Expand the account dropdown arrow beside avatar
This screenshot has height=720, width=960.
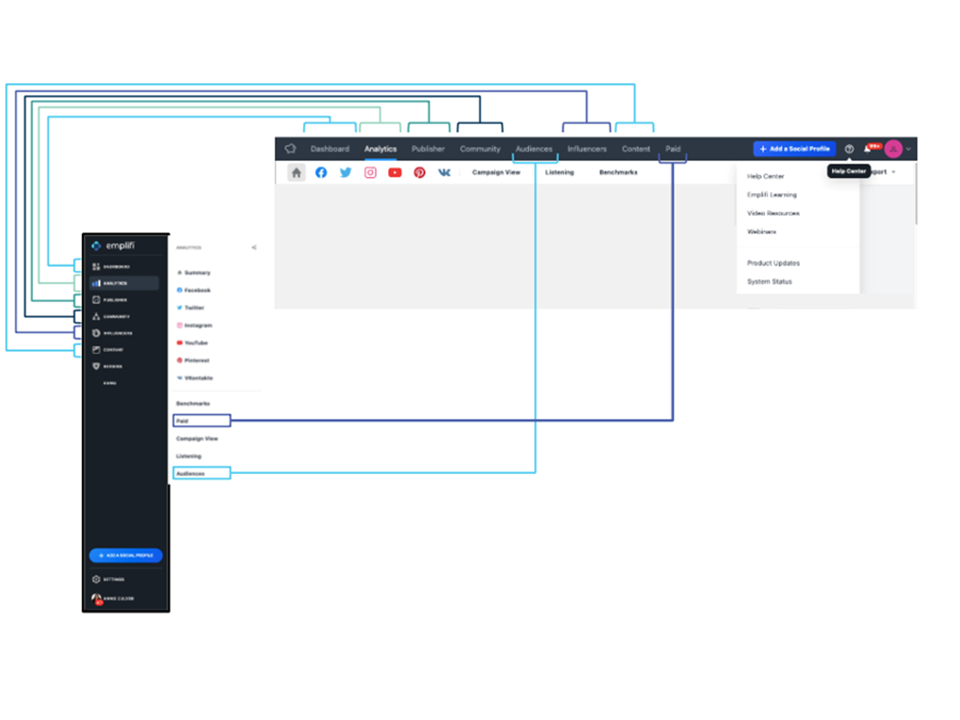point(909,149)
